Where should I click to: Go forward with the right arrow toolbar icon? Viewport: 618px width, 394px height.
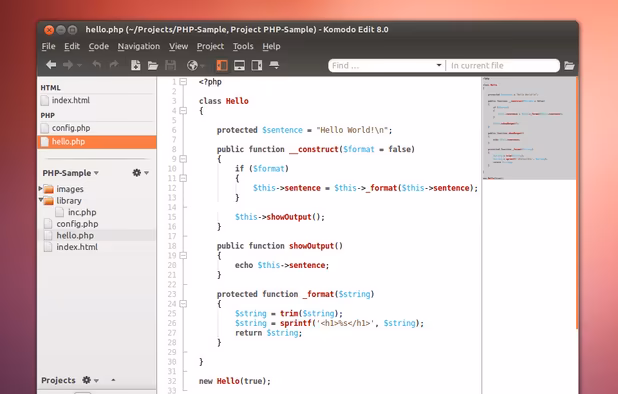coord(68,65)
